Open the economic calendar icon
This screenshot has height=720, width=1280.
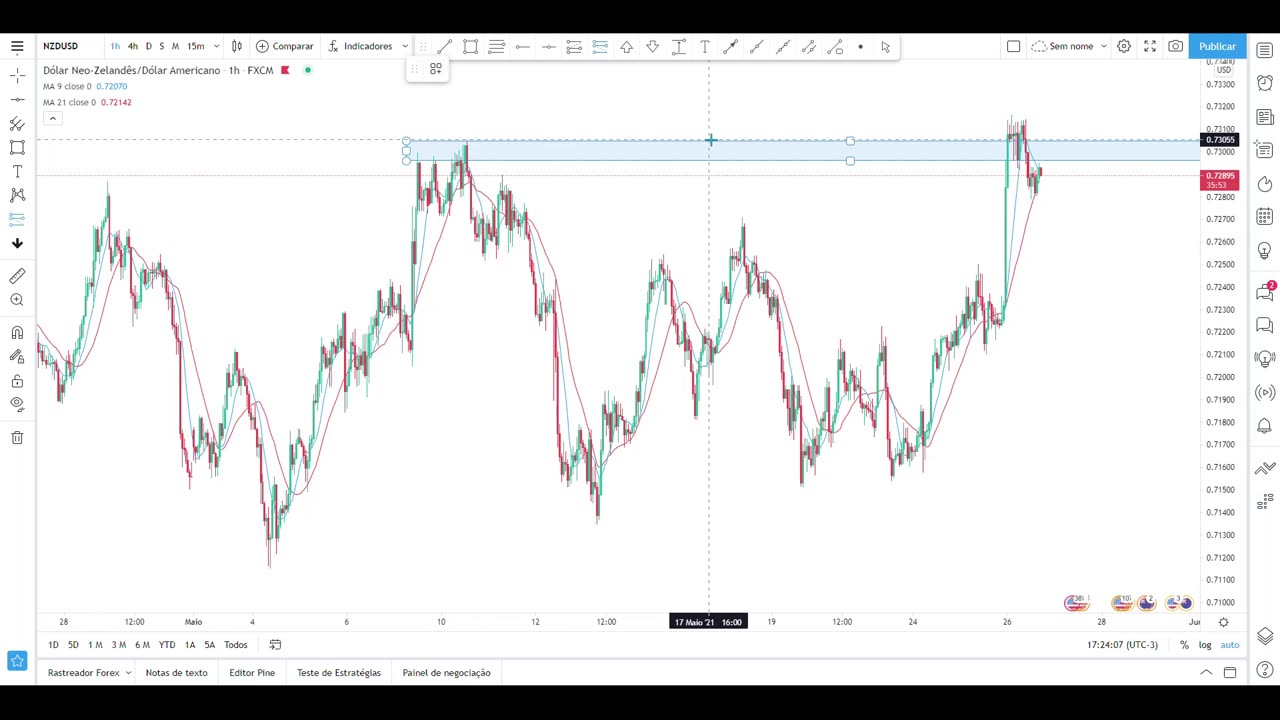[x=1265, y=217]
